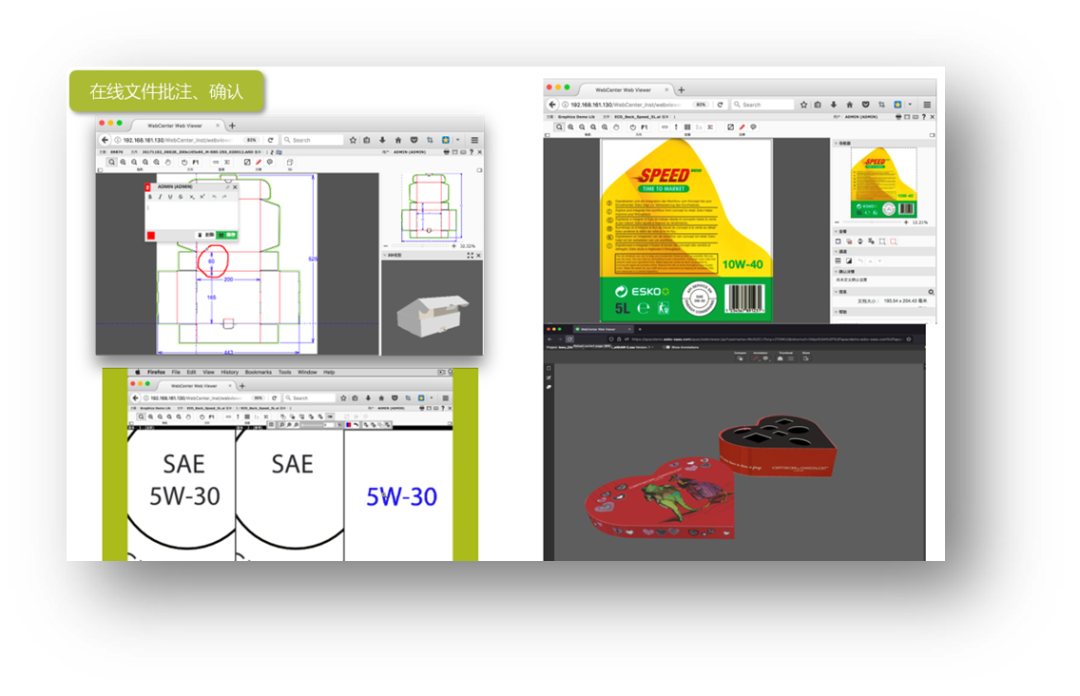Toggle Italic in the ADMIN annotation note
1080x696 pixels.
(160, 196)
